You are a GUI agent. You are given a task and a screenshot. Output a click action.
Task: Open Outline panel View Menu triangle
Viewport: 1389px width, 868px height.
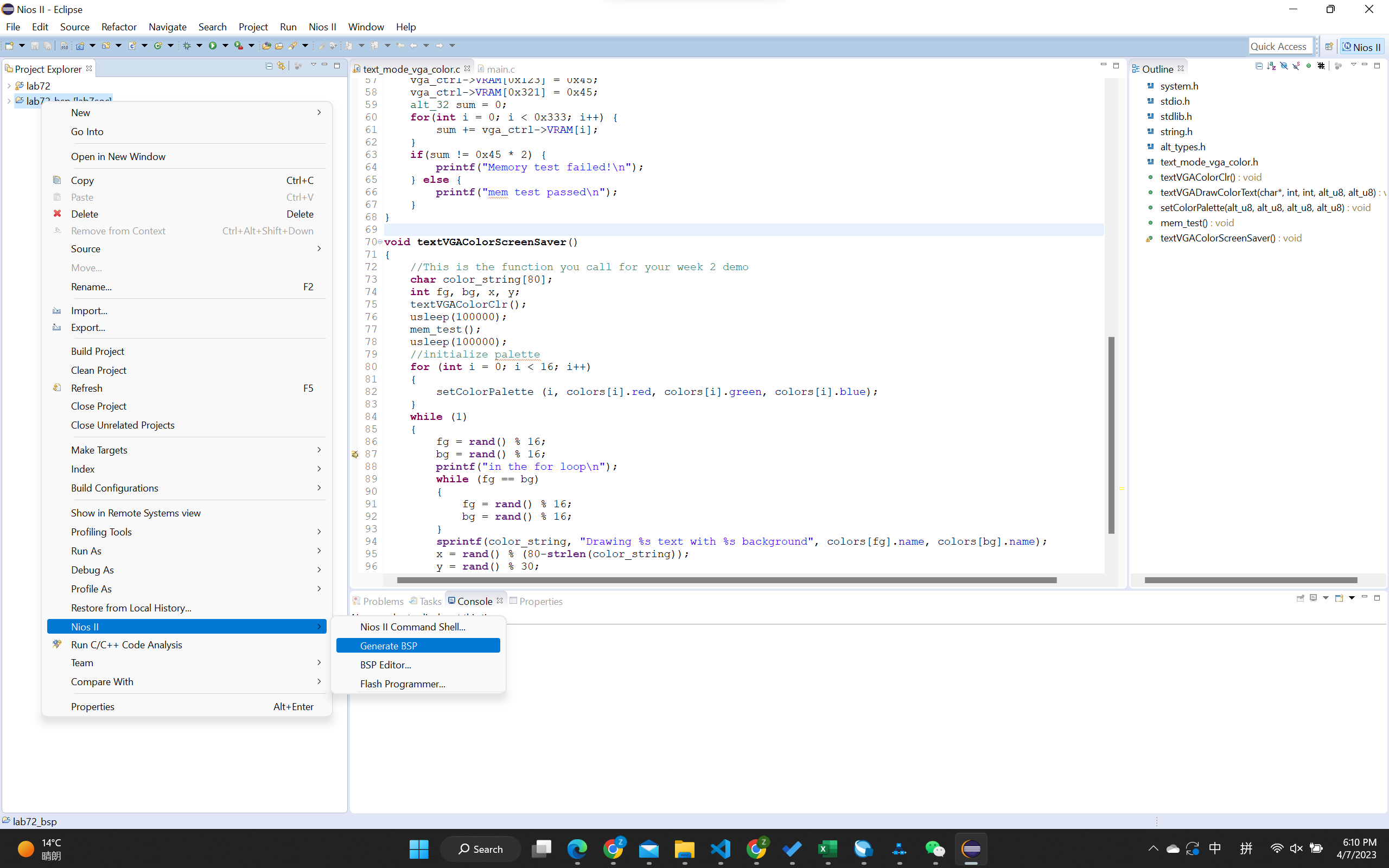pyautogui.click(x=1353, y=65)
